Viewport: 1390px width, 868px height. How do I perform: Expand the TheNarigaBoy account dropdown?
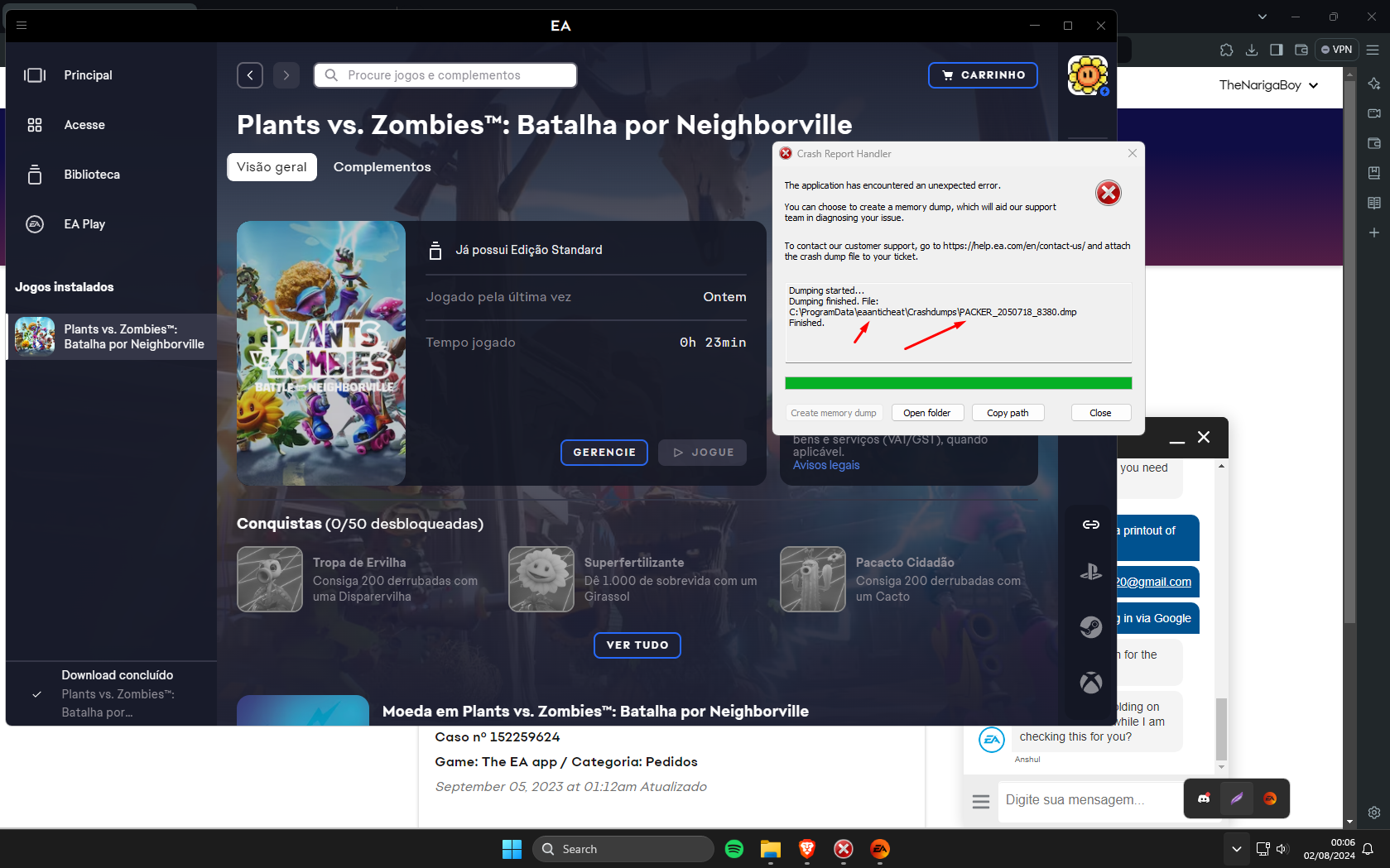(1268, 85)
